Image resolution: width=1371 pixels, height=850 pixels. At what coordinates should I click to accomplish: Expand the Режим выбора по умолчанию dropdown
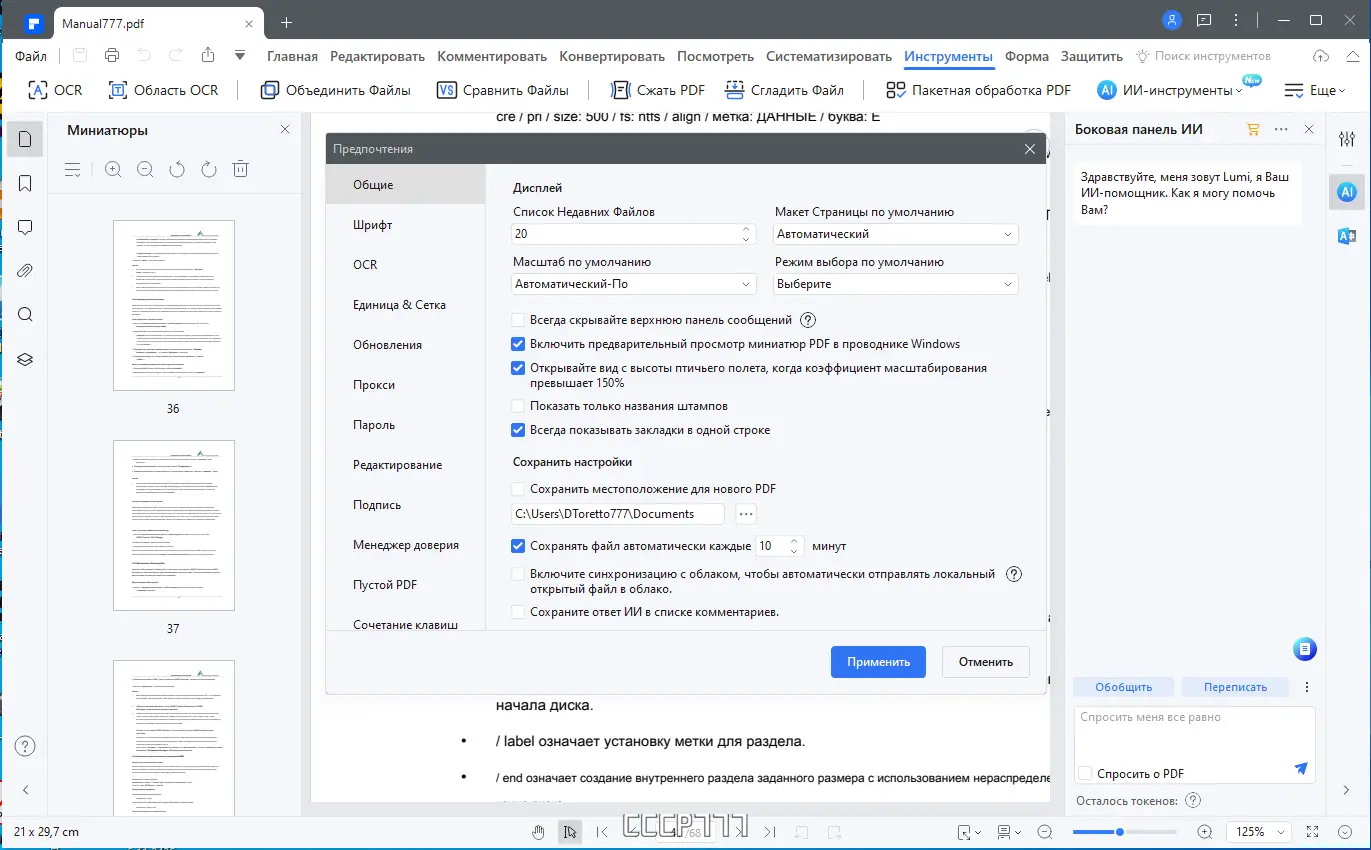pos(895,283)
